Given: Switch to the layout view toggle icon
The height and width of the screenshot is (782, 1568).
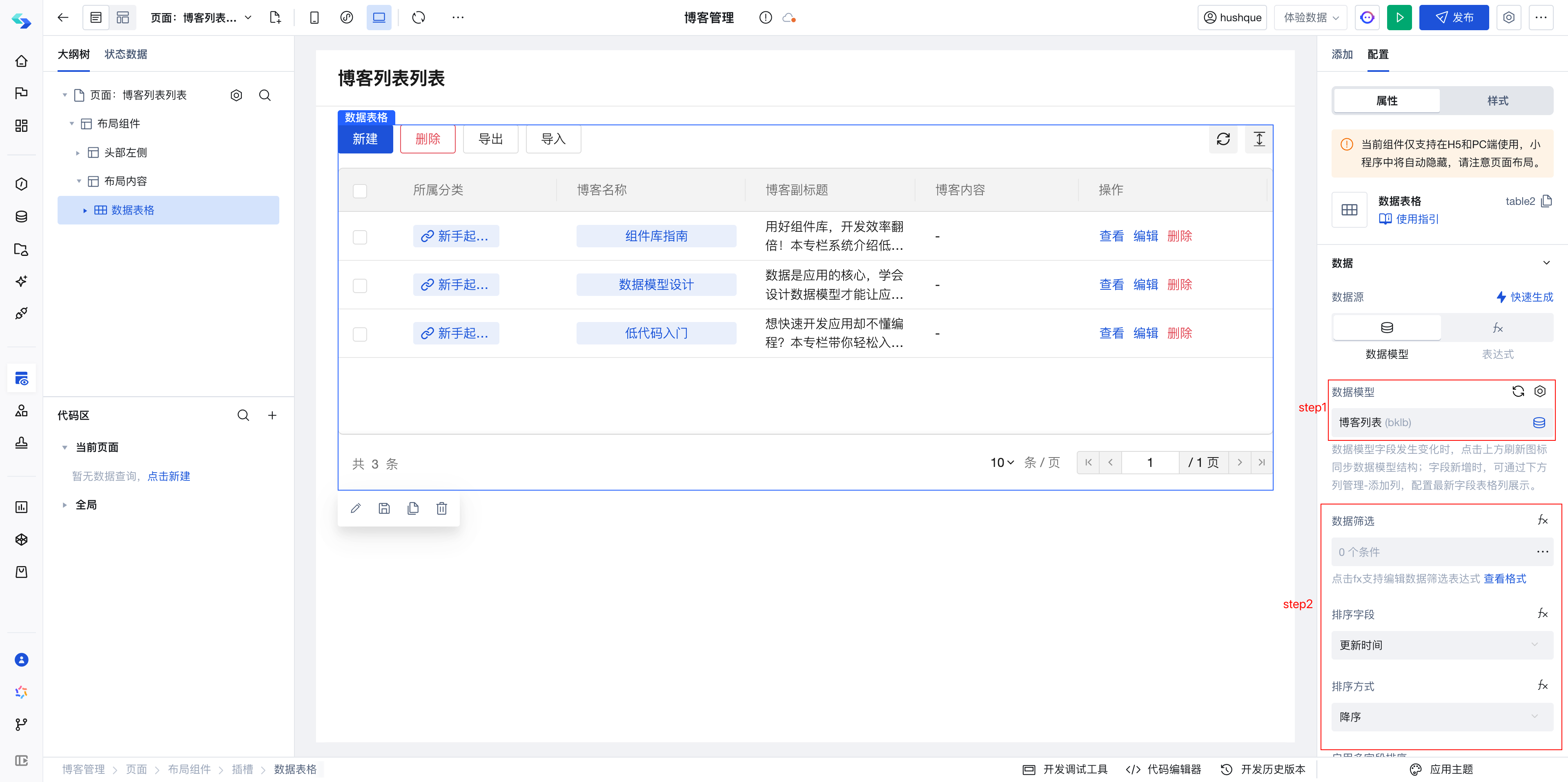Looking at the screenshot, I should (123, 18).
